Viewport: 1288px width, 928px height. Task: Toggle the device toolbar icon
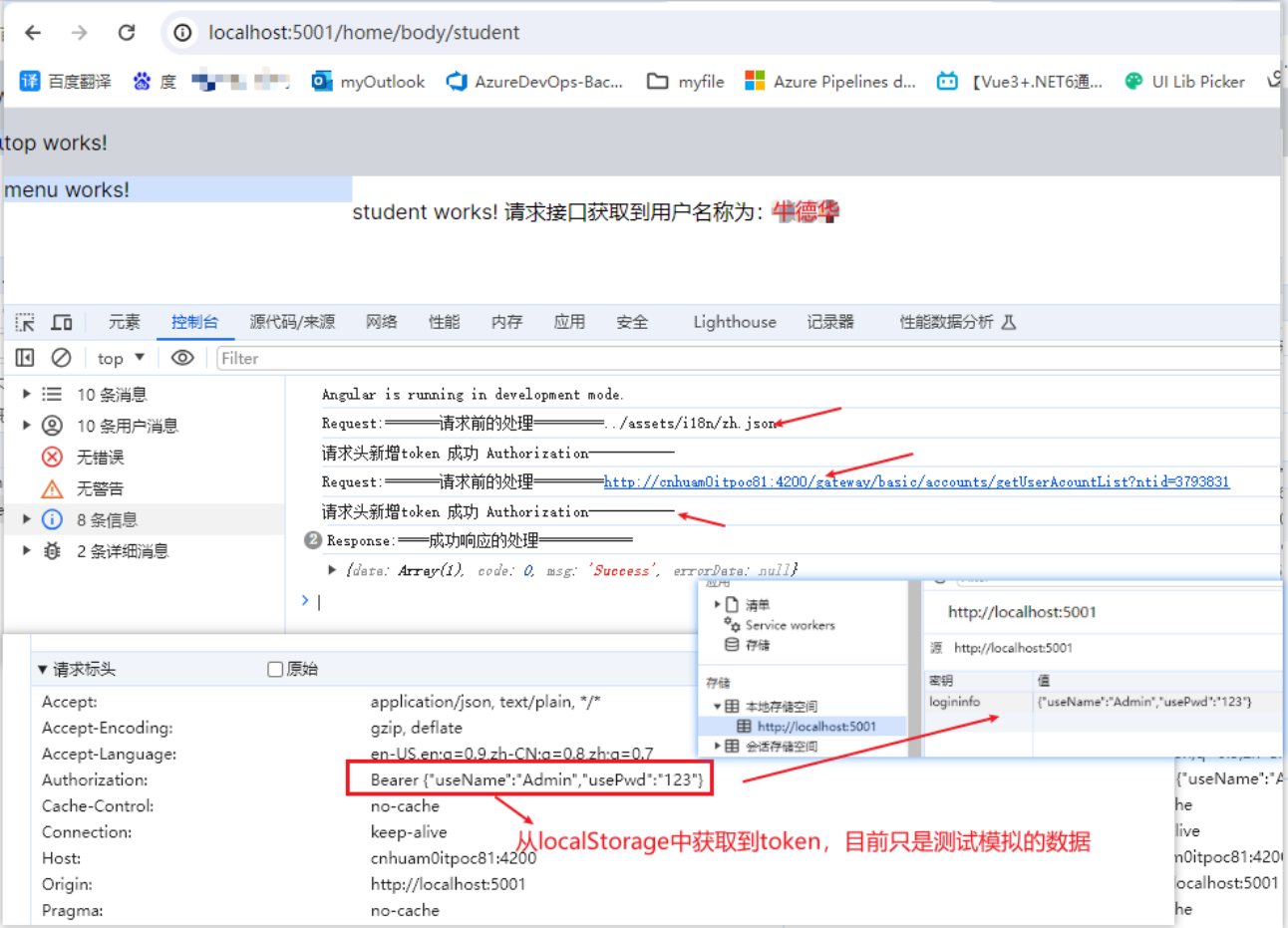pyautogui.click(x=62, y=322)
